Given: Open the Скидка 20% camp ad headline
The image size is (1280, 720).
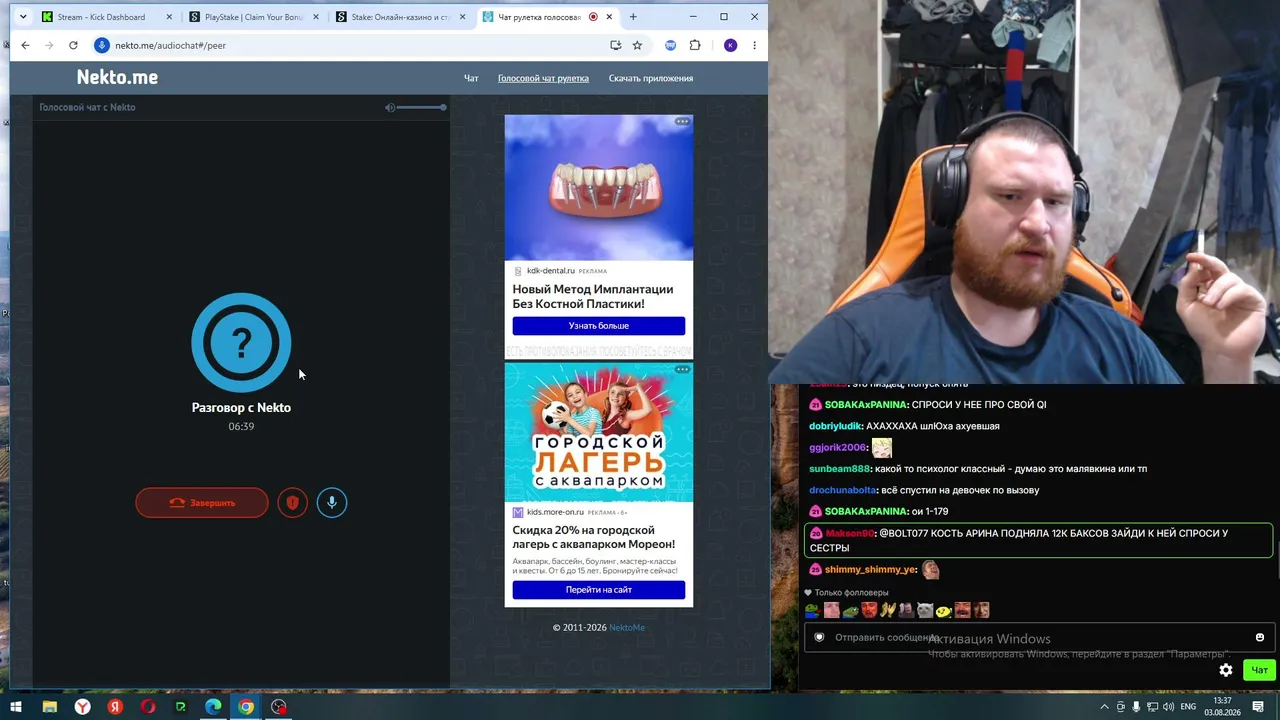Looking at the screenshot, I should [594, 537].
